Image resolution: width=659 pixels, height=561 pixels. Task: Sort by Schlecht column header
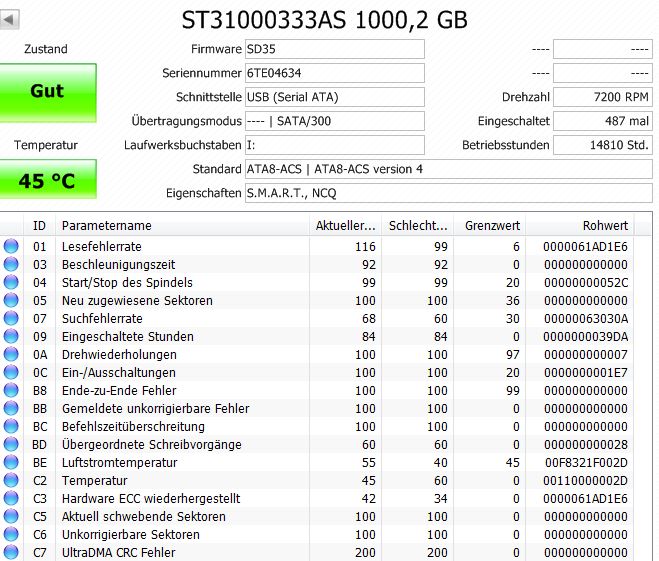[x=417, y=226]
